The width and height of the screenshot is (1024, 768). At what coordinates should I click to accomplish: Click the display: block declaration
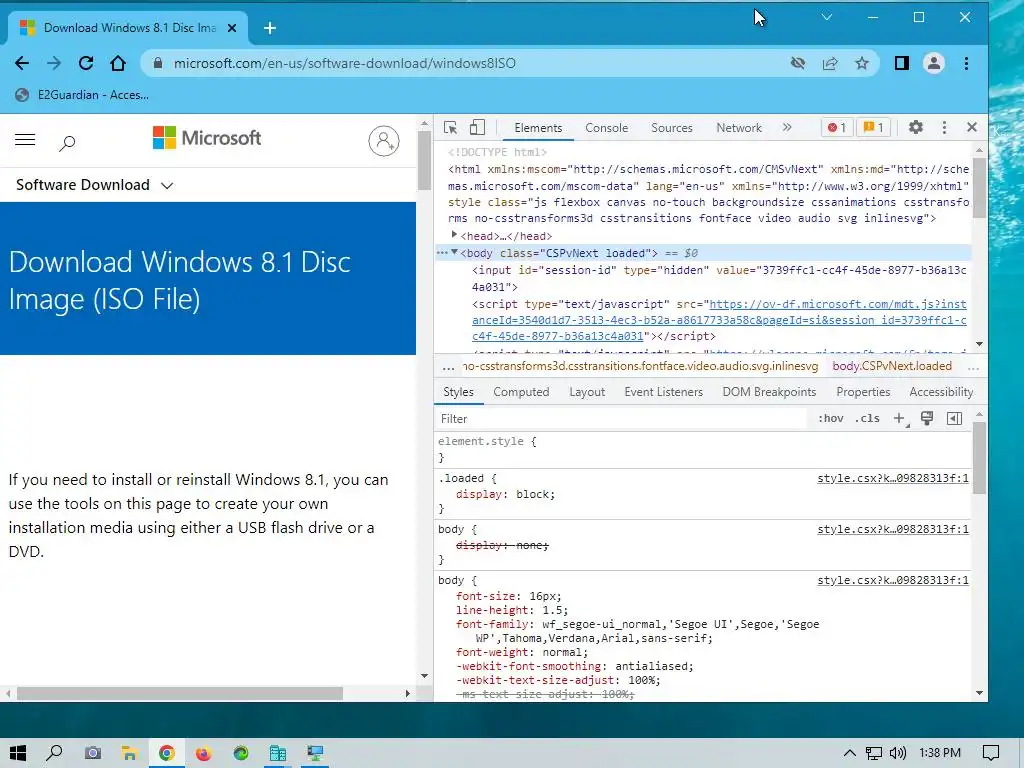click(505, 494)
